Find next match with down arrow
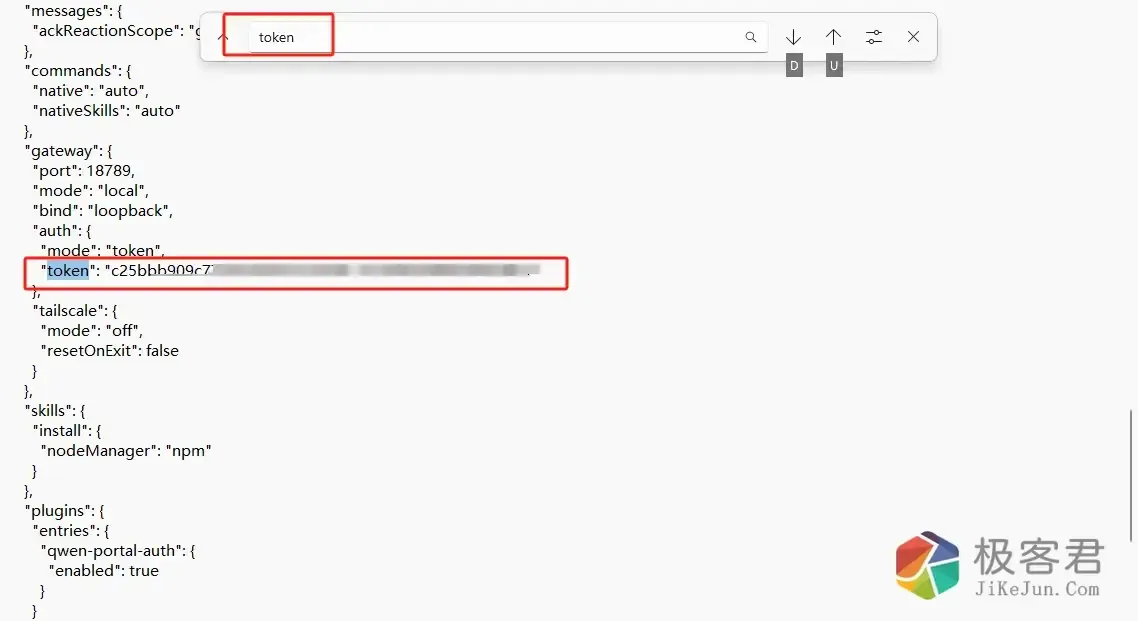 [793, 37]
